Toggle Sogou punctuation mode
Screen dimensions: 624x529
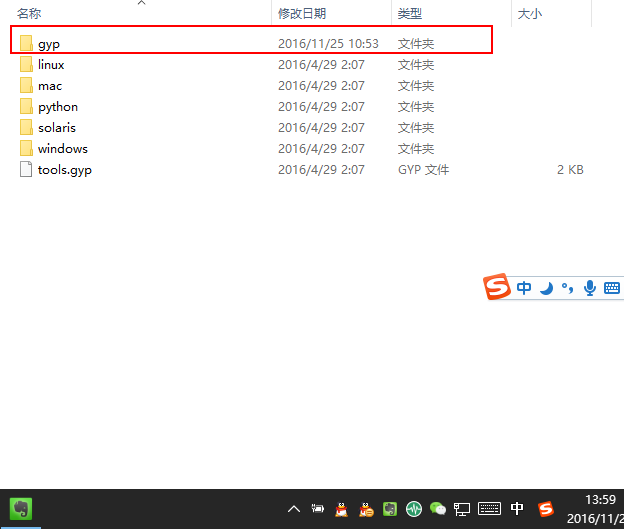567,288
